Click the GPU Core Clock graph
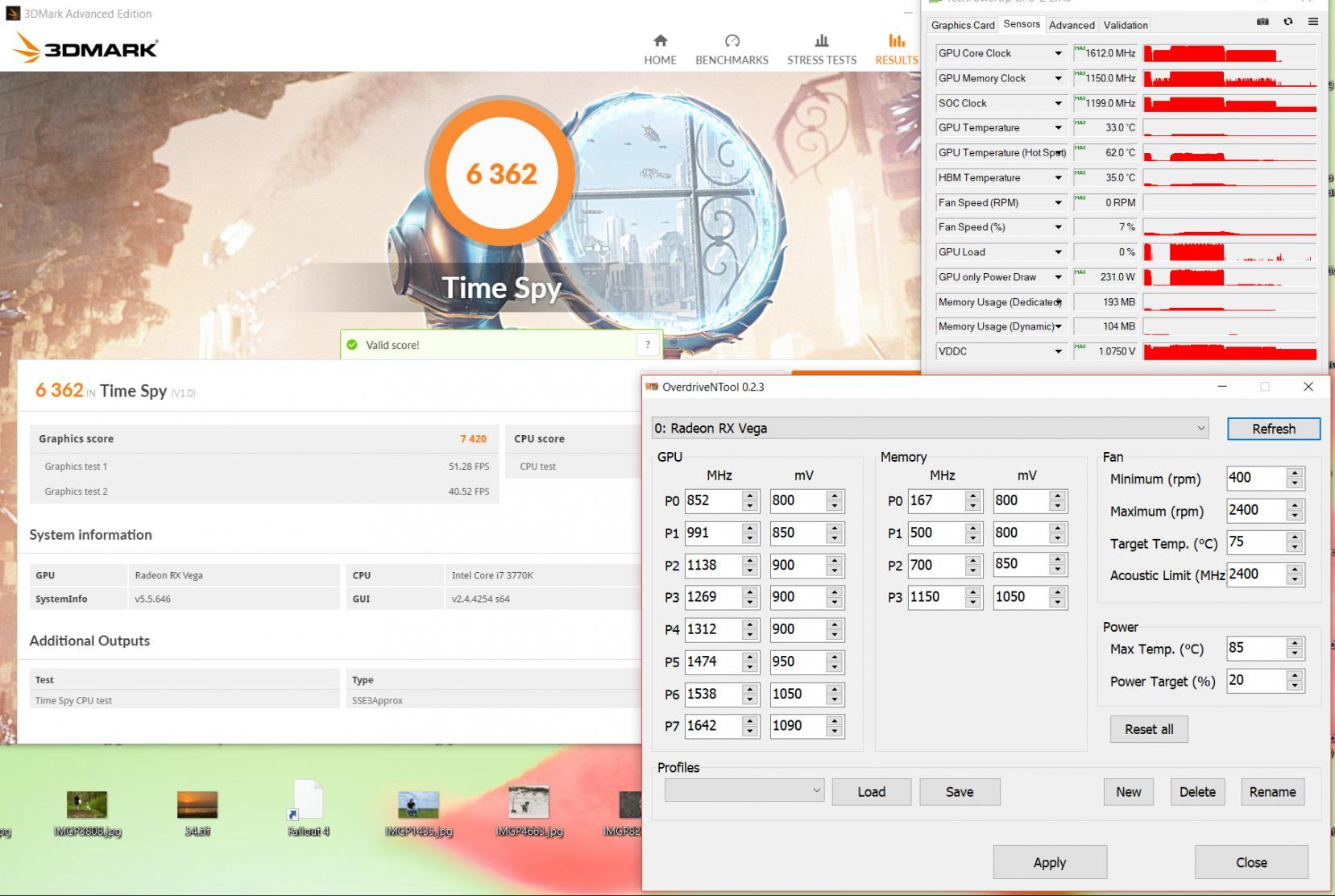Image resolution: width=1335 pixels, height=896 pixels. click(x=1229, y=53)
